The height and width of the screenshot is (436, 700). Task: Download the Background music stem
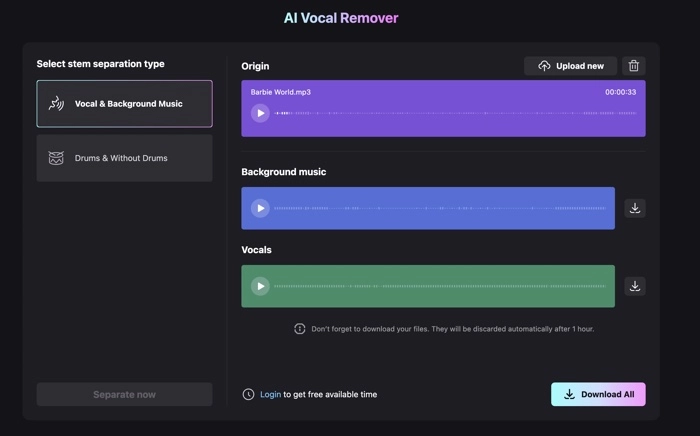pyautogui.click(x=635, y=208)
